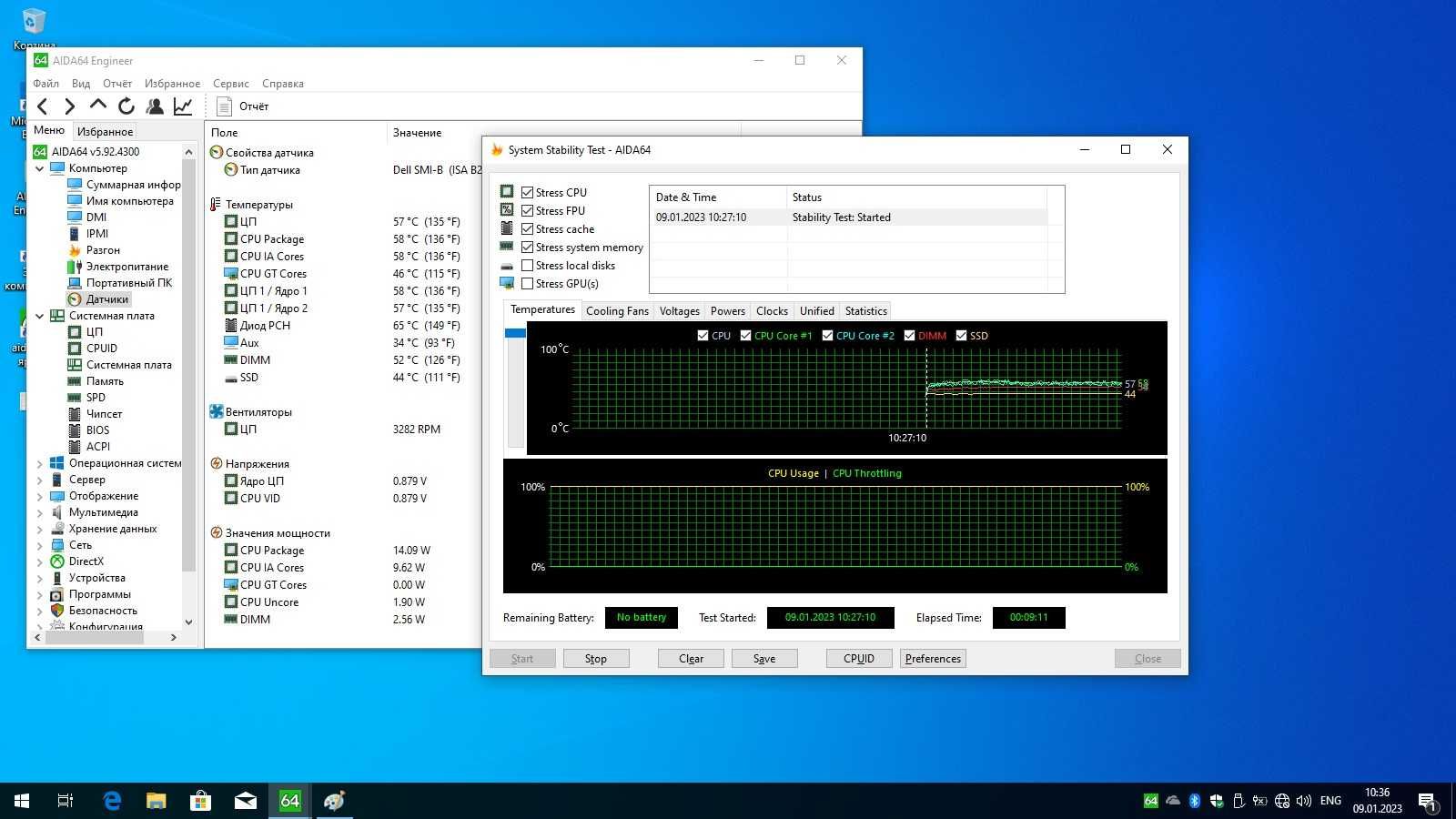Expand the Операционная система tree node

[39, 463]
